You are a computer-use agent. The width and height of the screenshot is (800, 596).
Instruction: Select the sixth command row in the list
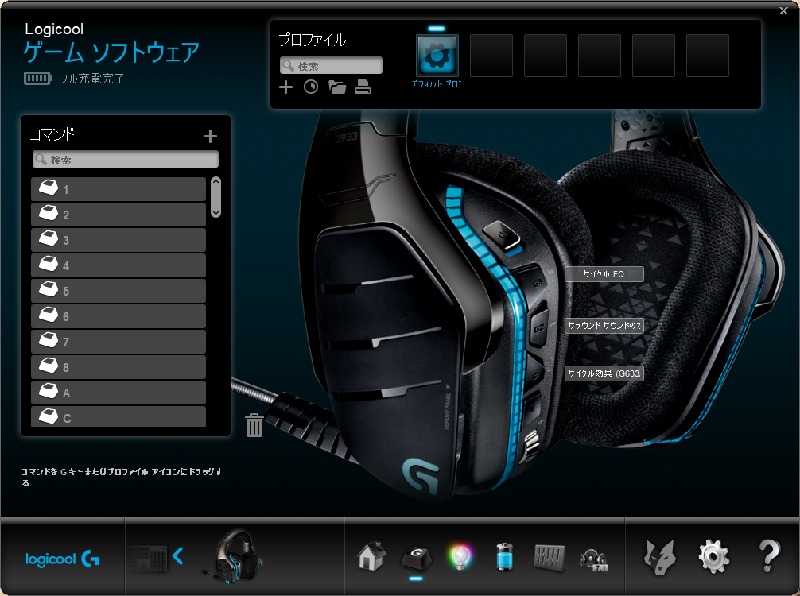coord(118,316)
